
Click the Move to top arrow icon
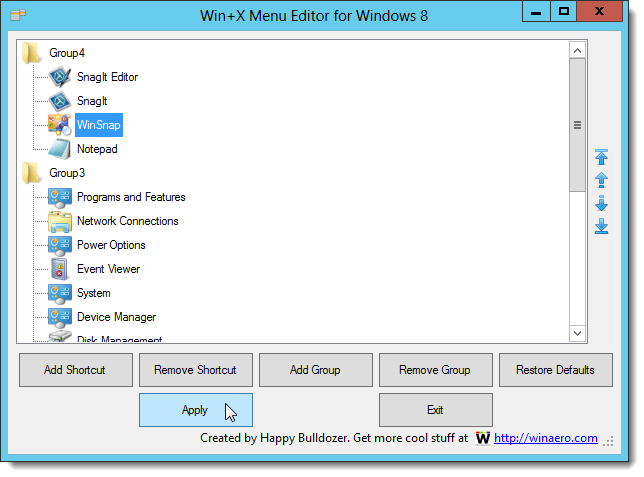click(x=601, y=157)
